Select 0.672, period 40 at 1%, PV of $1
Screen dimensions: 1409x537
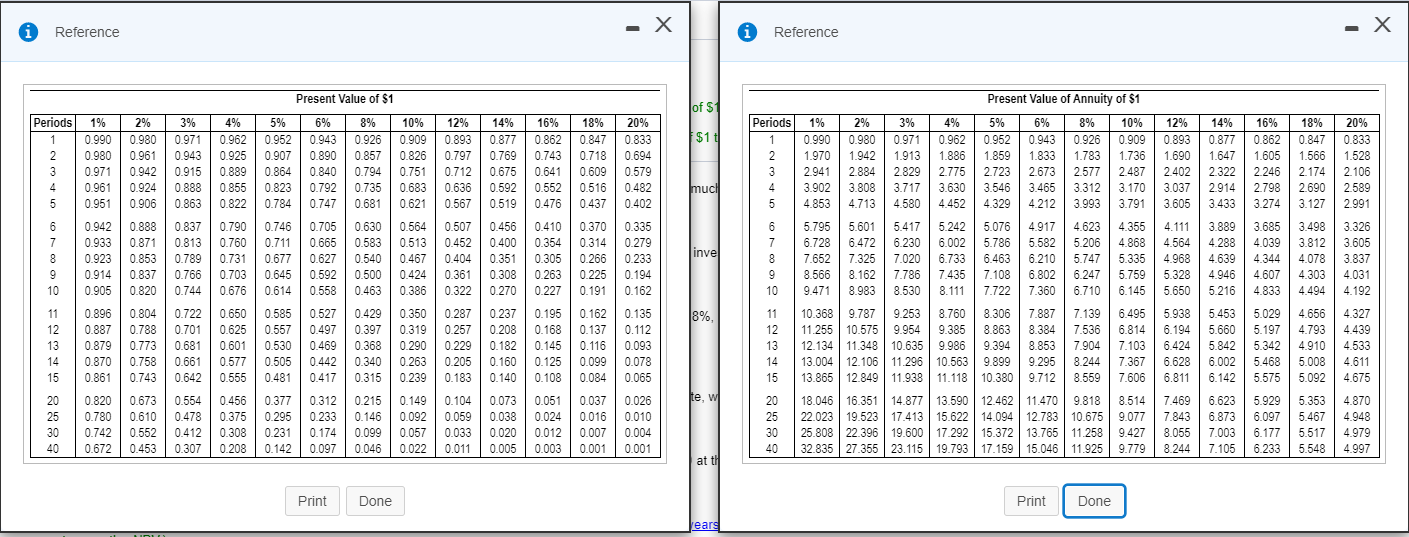(x=98, y=450)
